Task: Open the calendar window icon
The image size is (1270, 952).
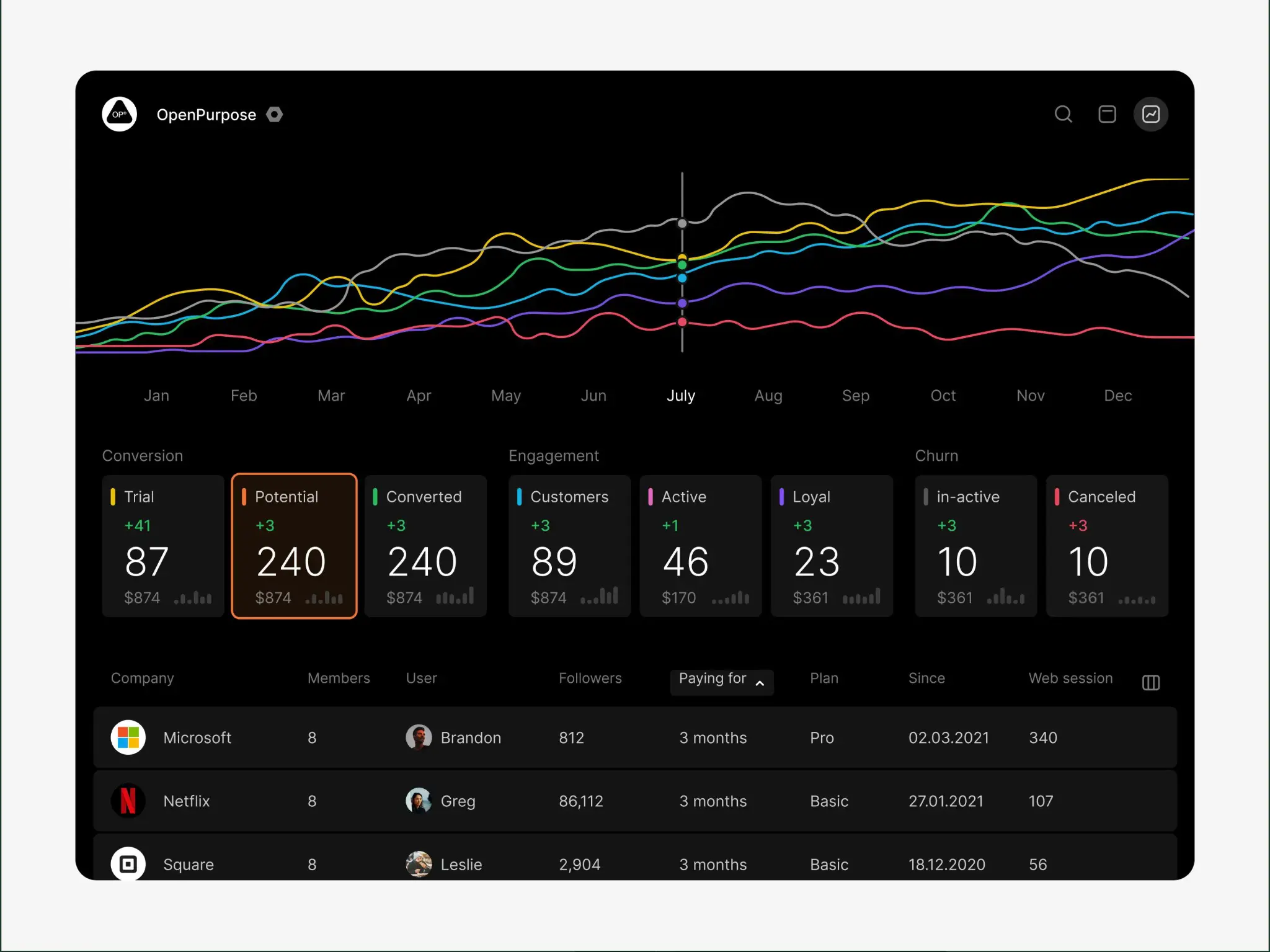Action: point(1107,114)
